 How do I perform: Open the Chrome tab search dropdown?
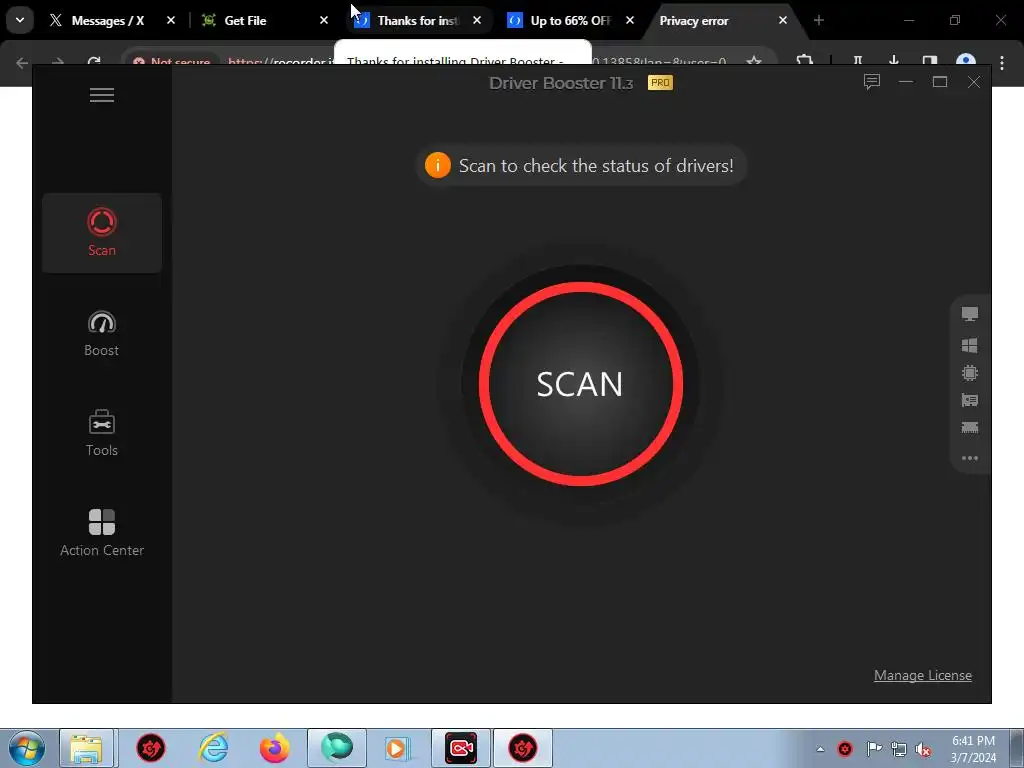tap(20, 20)
